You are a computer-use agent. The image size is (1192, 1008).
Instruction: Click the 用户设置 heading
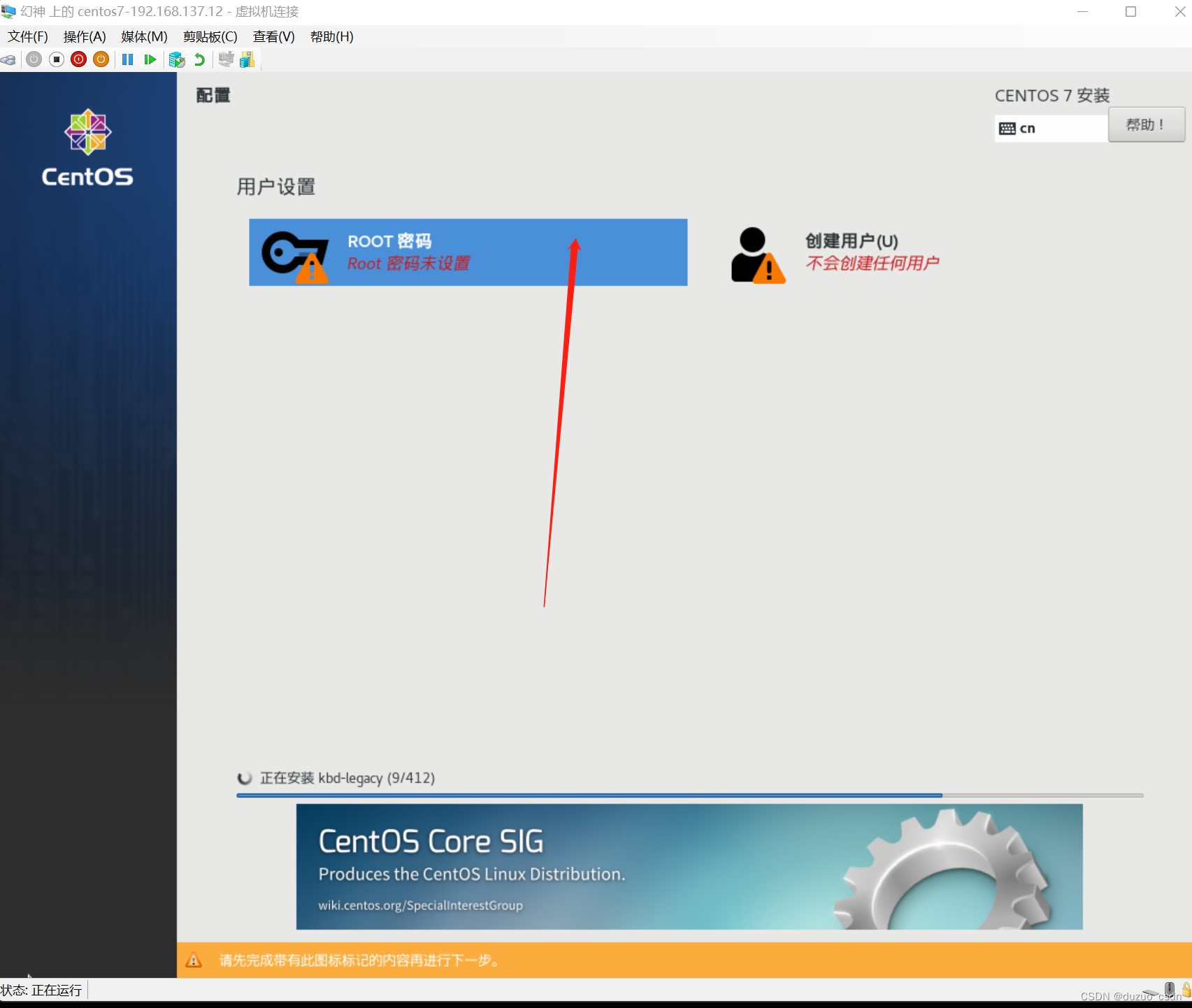[x=276, y=187]
